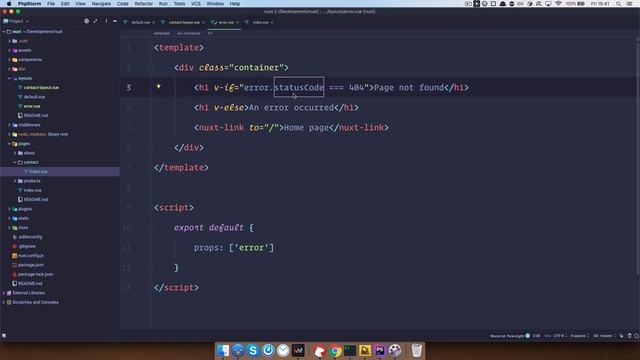The image size is (640, 360).
Task: Click the tool windows toggle icon at bottom-left
Action: coord(4,336)
